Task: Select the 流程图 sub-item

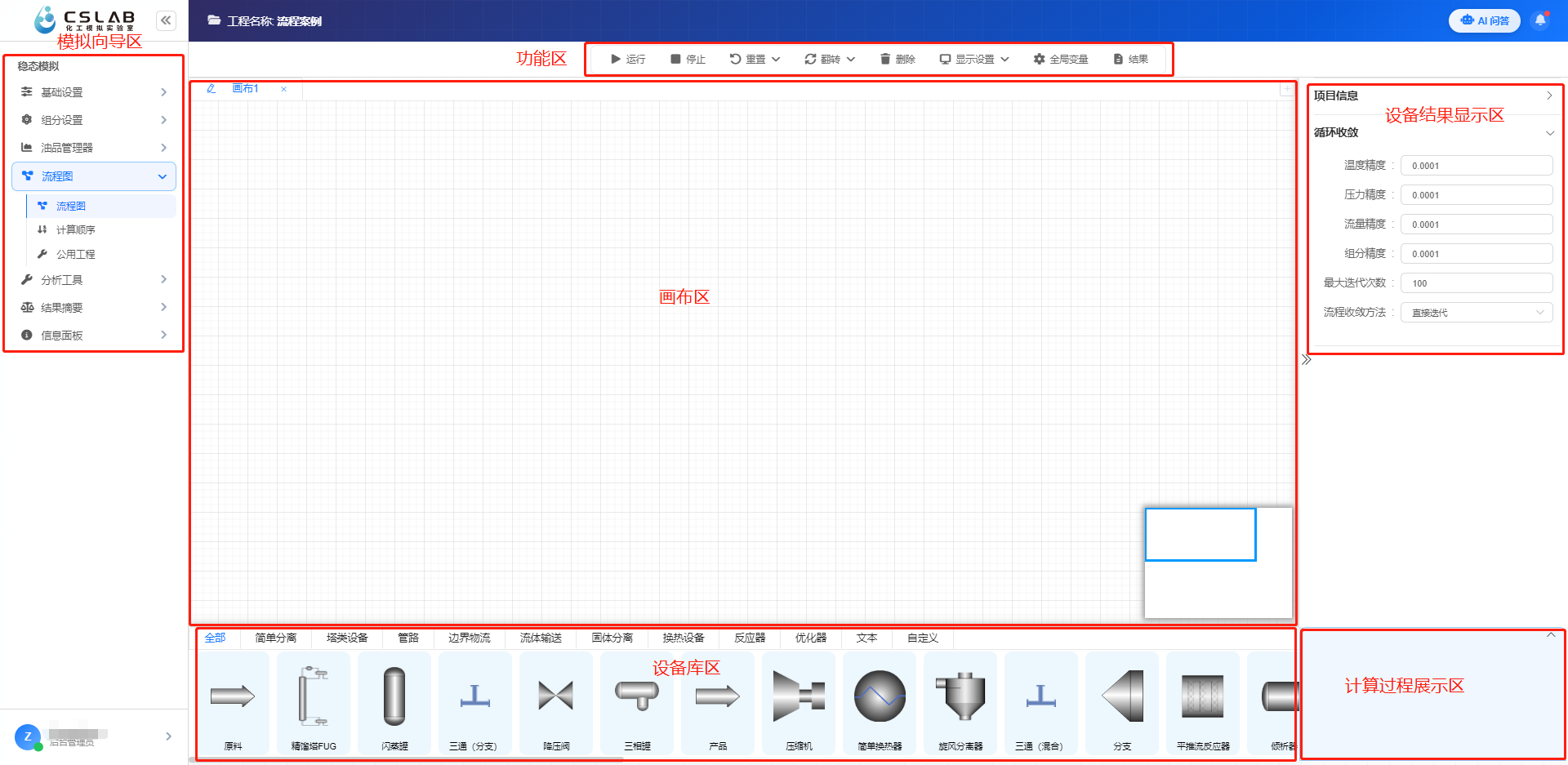Action: (101, 206)
